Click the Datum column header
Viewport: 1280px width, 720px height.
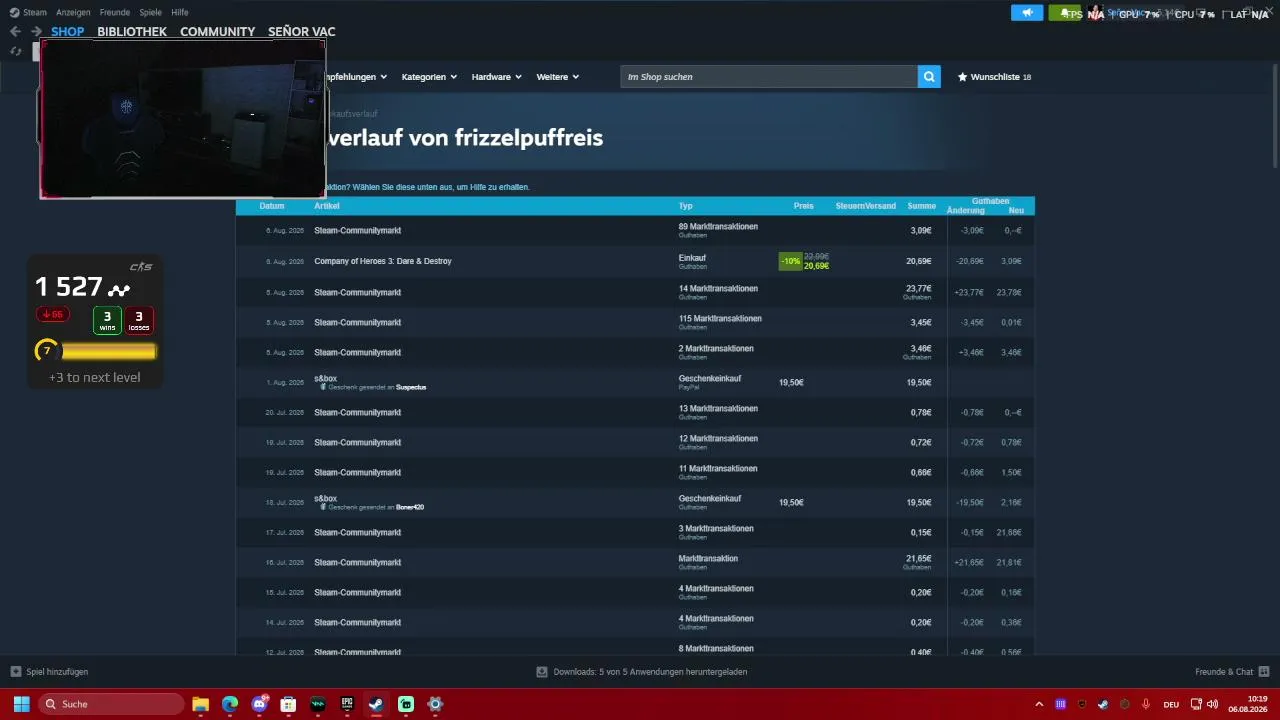272,206
